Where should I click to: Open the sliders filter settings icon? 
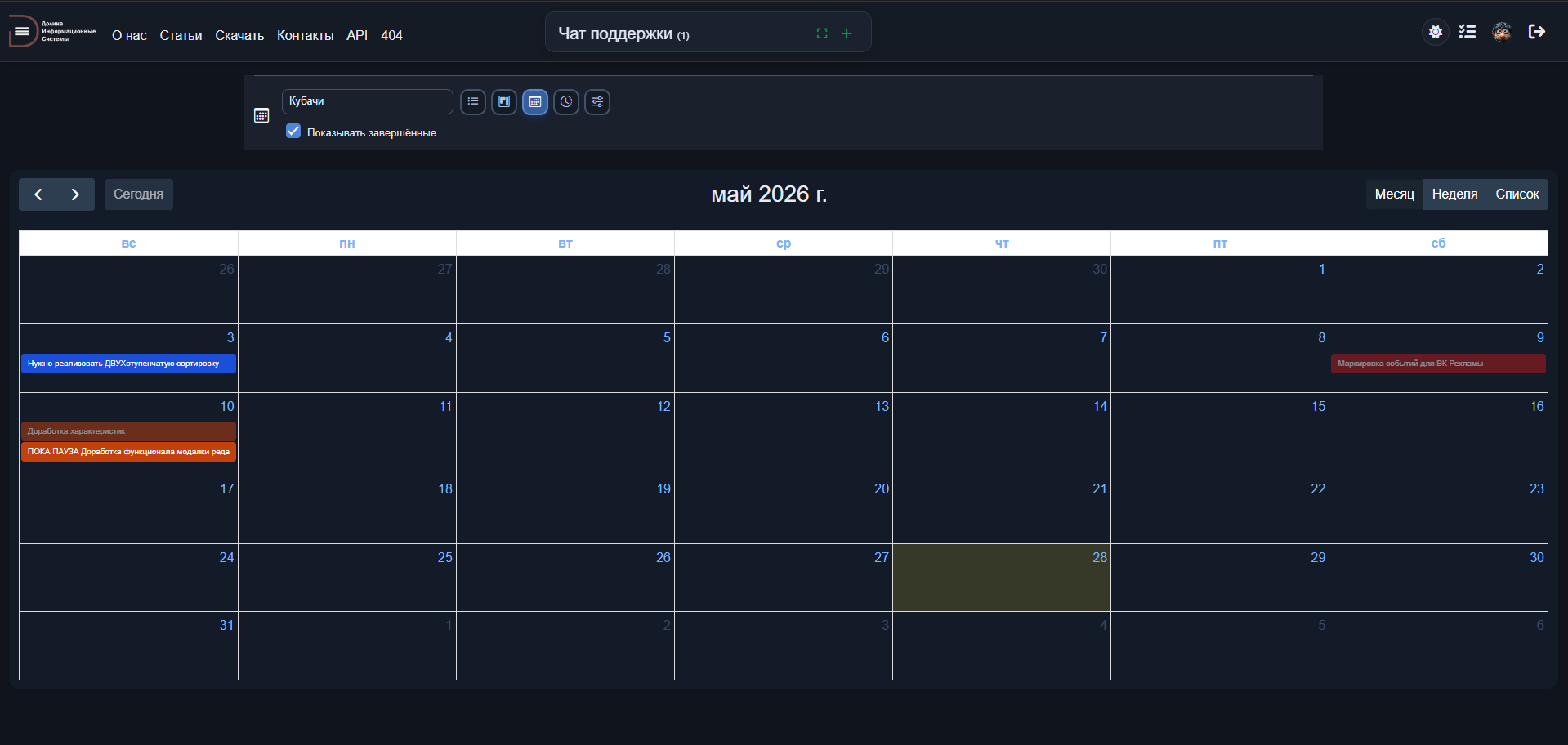[x=597, y=102]
